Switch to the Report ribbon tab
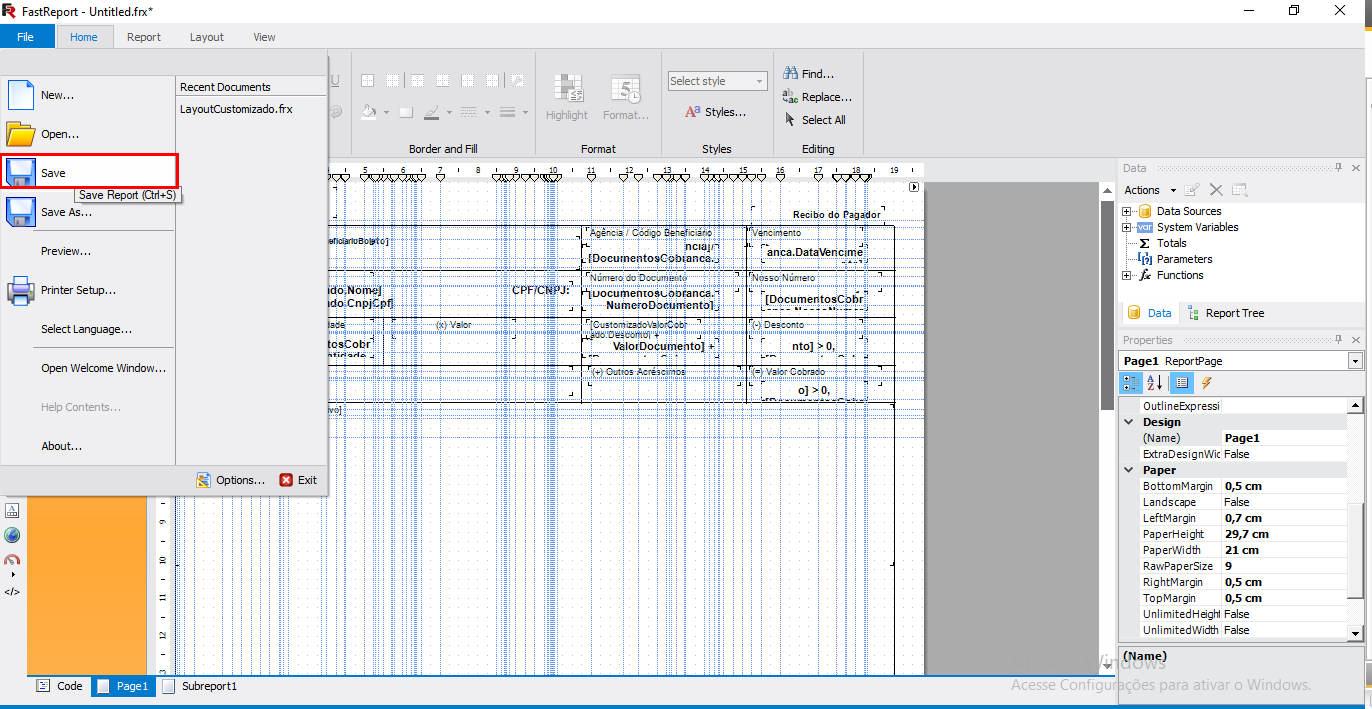1372x709 pixels. [x=144, y=37]
